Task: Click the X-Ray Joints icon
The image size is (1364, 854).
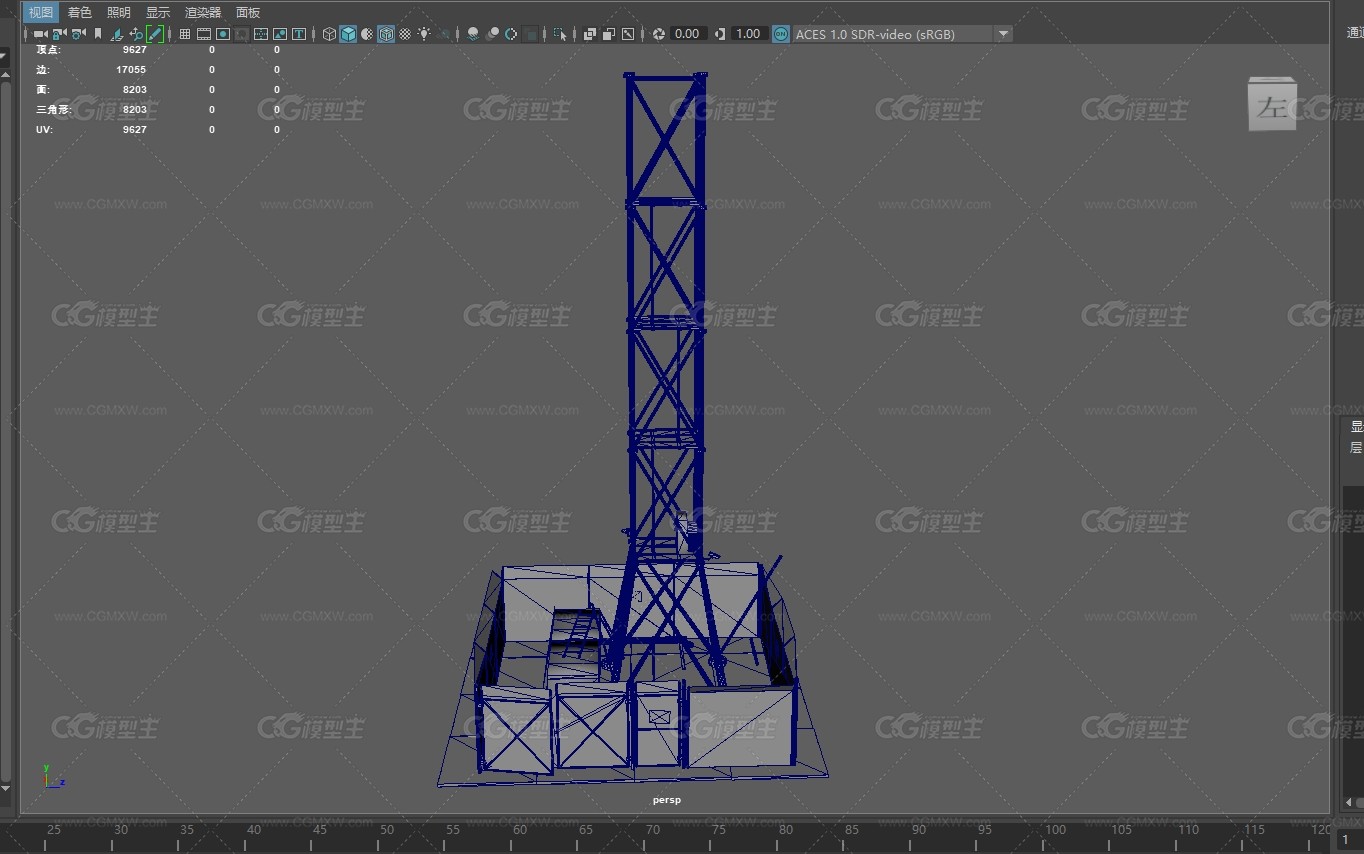Action: [x=628, y=34]
